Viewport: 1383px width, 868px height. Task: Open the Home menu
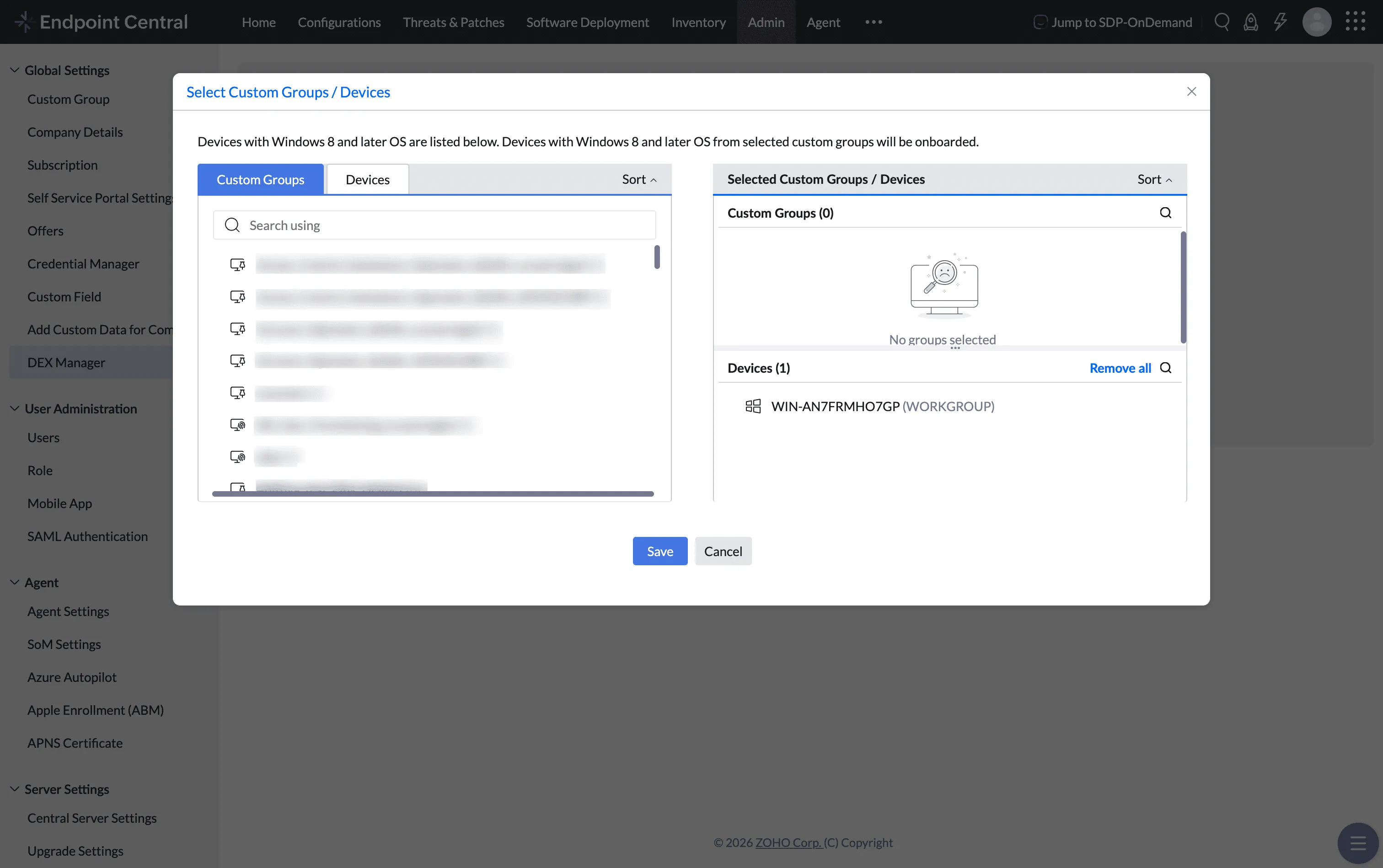[x=258, y=22]
